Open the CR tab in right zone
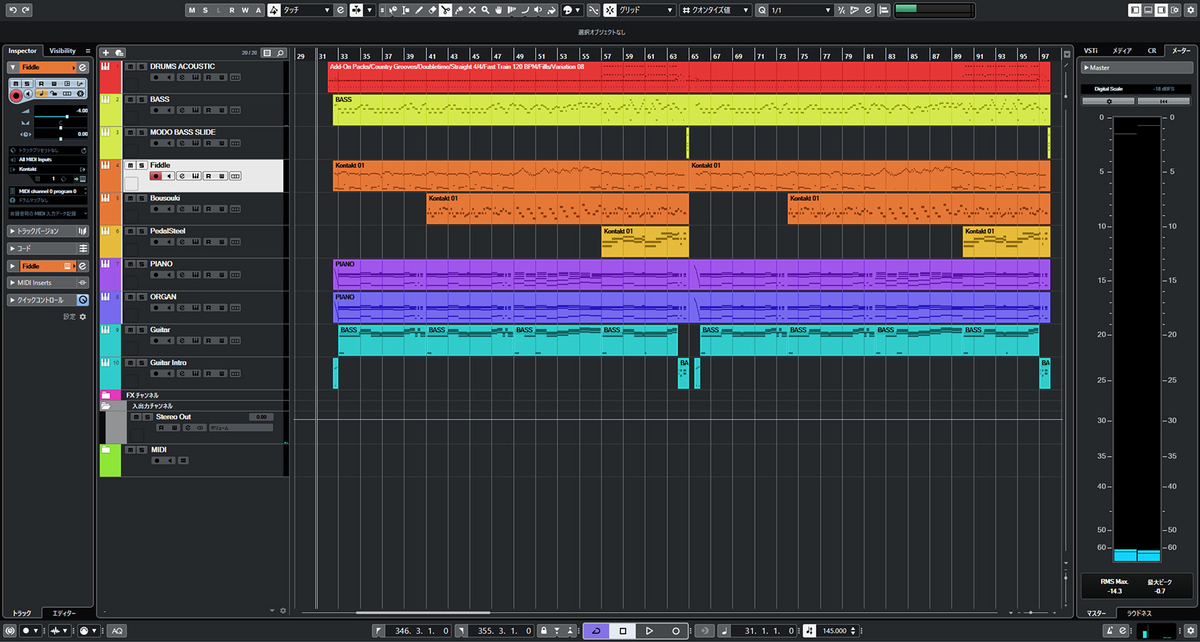This screenshot has width=1200, height=642. pos(1152,50)
